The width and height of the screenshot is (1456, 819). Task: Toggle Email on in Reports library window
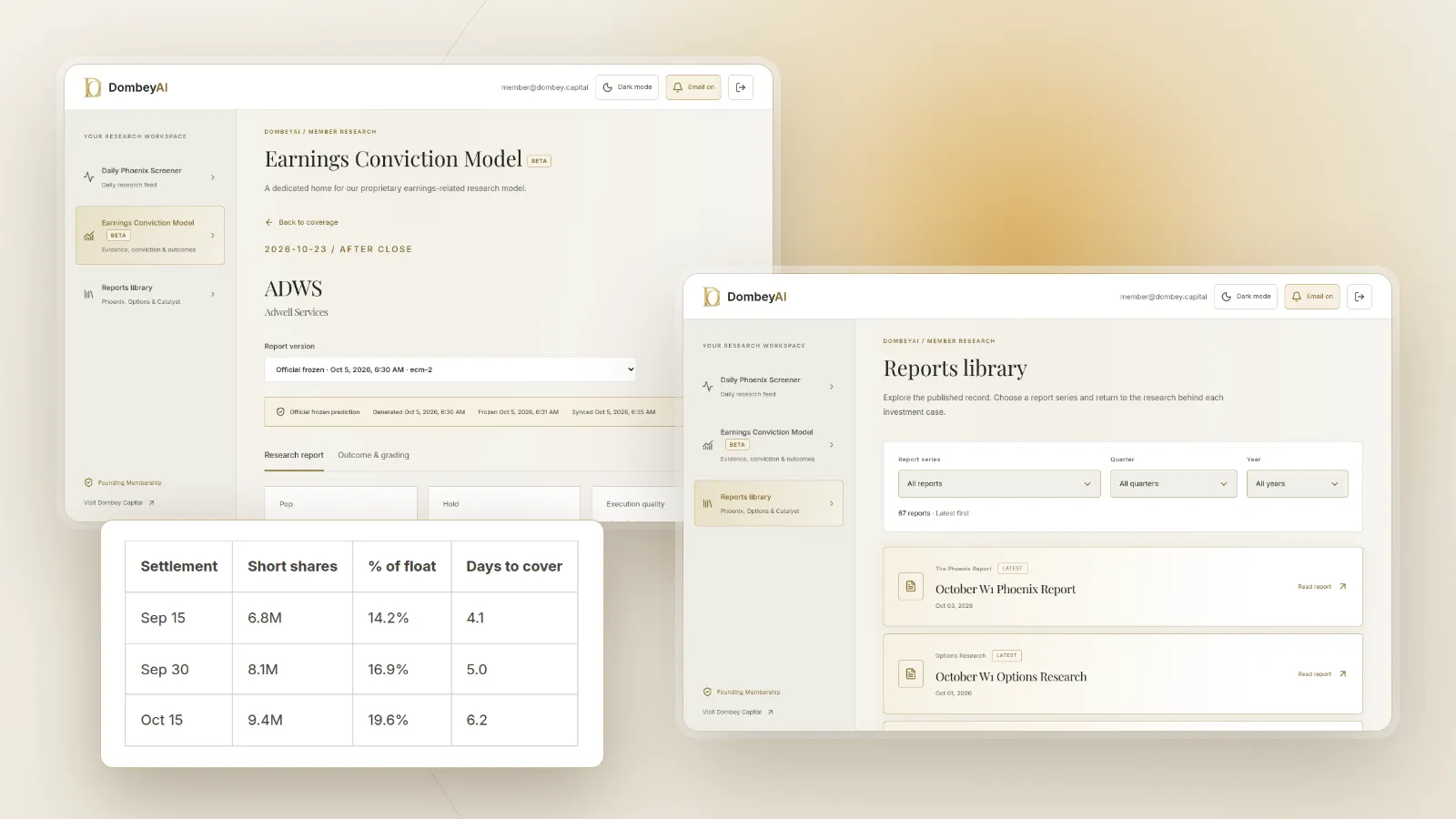click(x=1312, y=297)
